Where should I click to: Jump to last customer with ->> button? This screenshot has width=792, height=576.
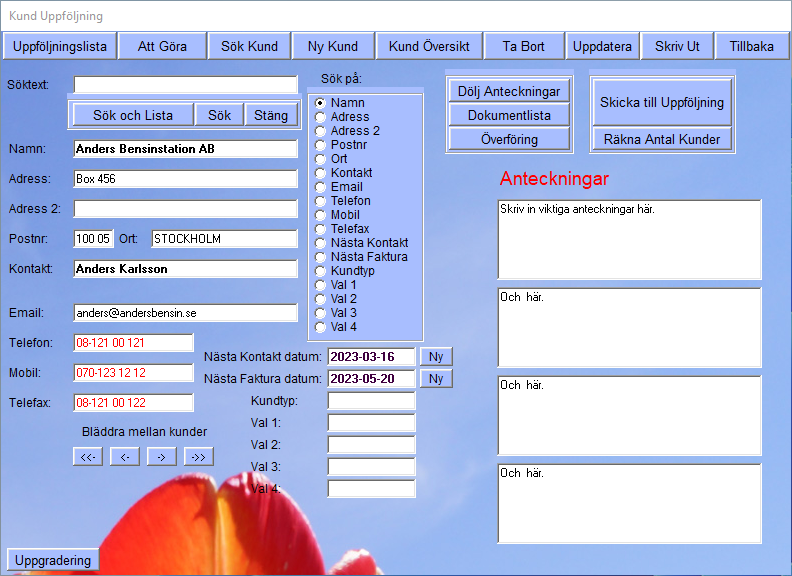(199, 457)
